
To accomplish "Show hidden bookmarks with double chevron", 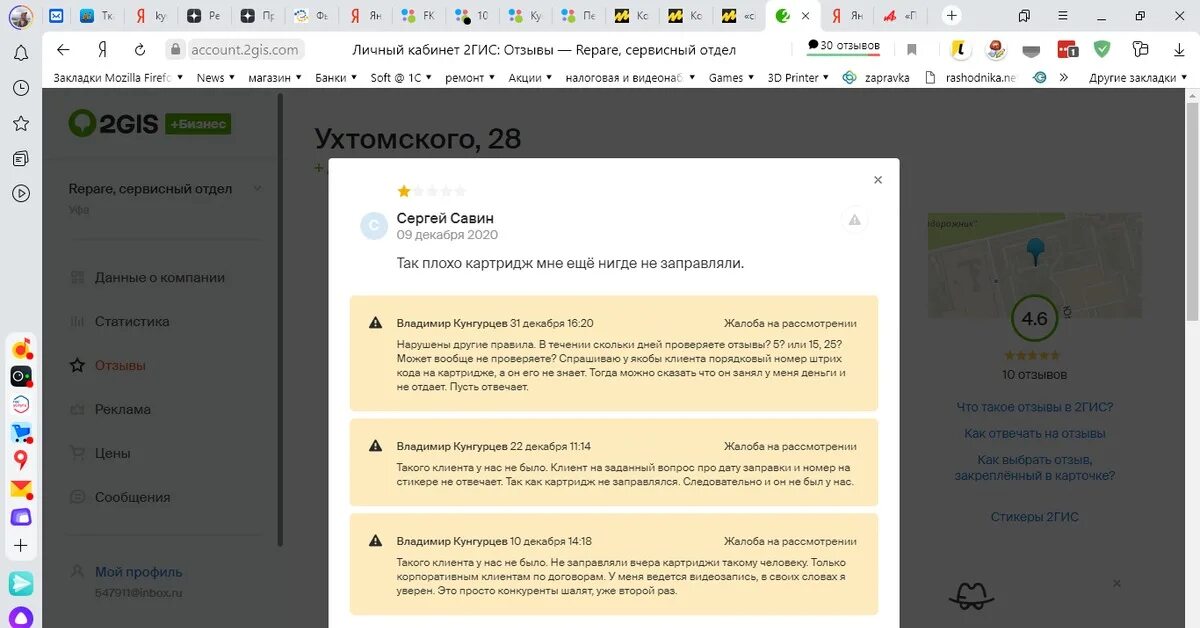I will click(x=1063, y=77).
